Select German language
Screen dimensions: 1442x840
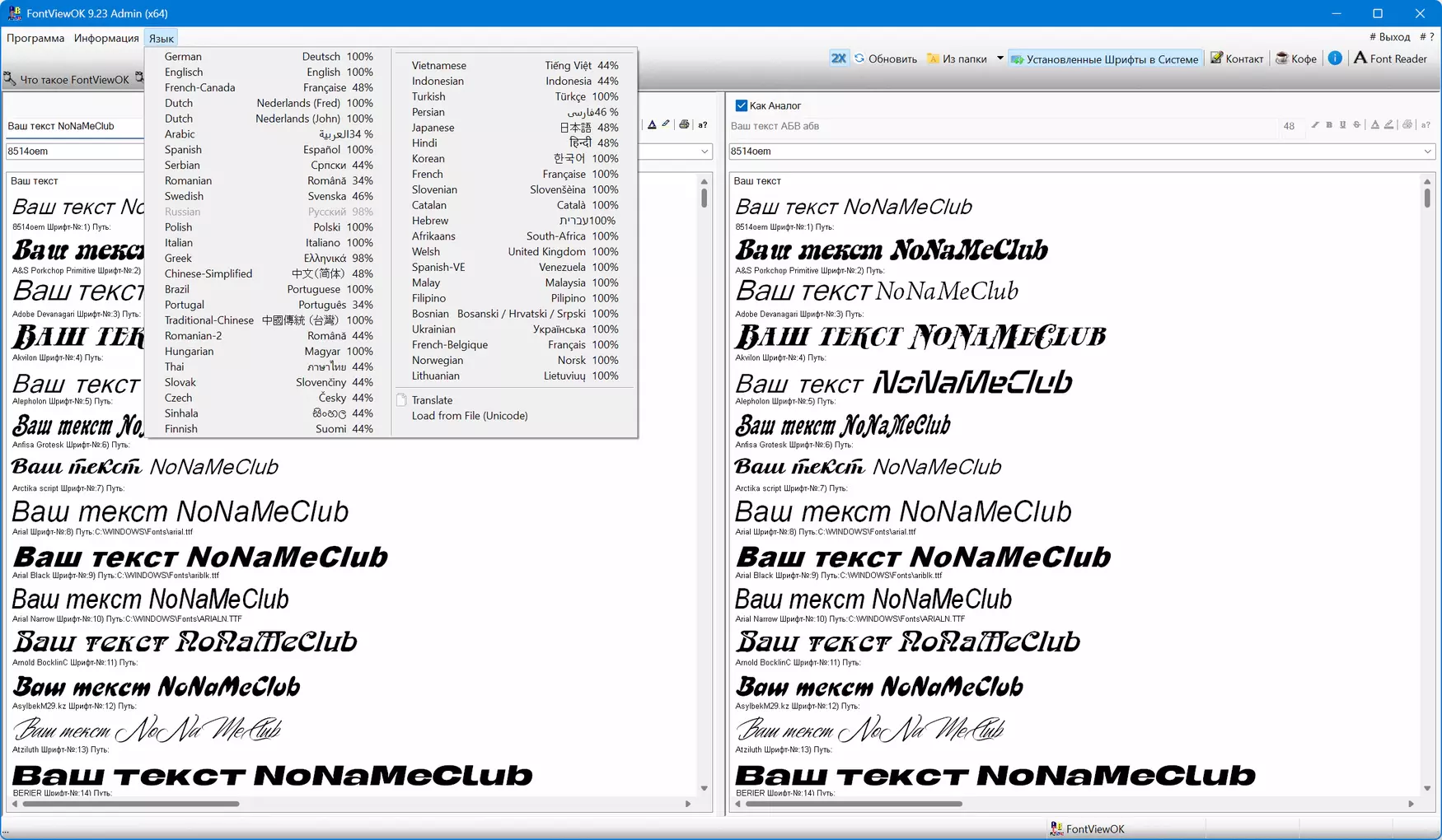coord(269,57)
